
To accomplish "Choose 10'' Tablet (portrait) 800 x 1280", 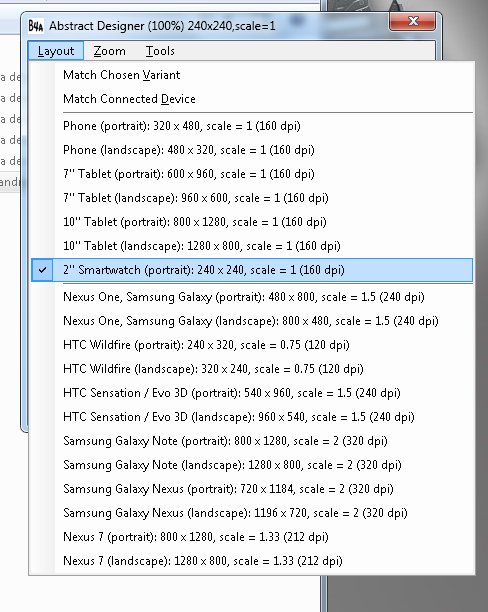I will (x=252, y=222).
